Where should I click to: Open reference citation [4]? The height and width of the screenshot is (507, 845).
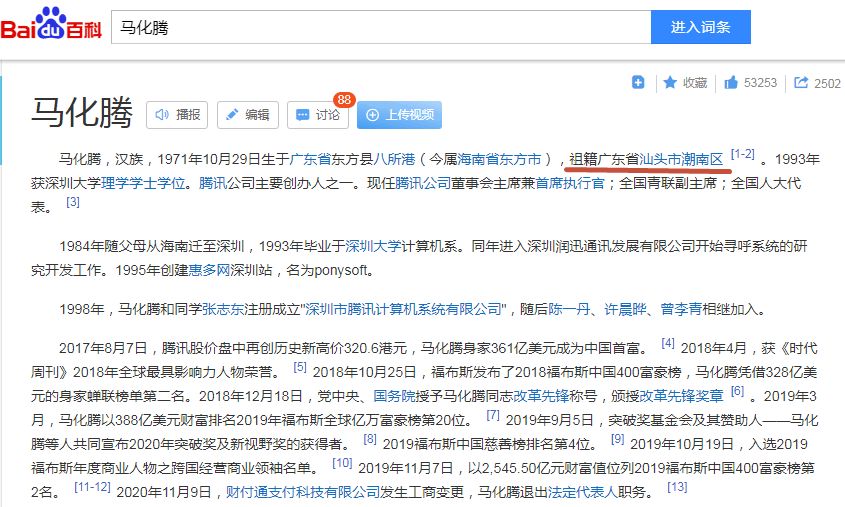point(668,343)
